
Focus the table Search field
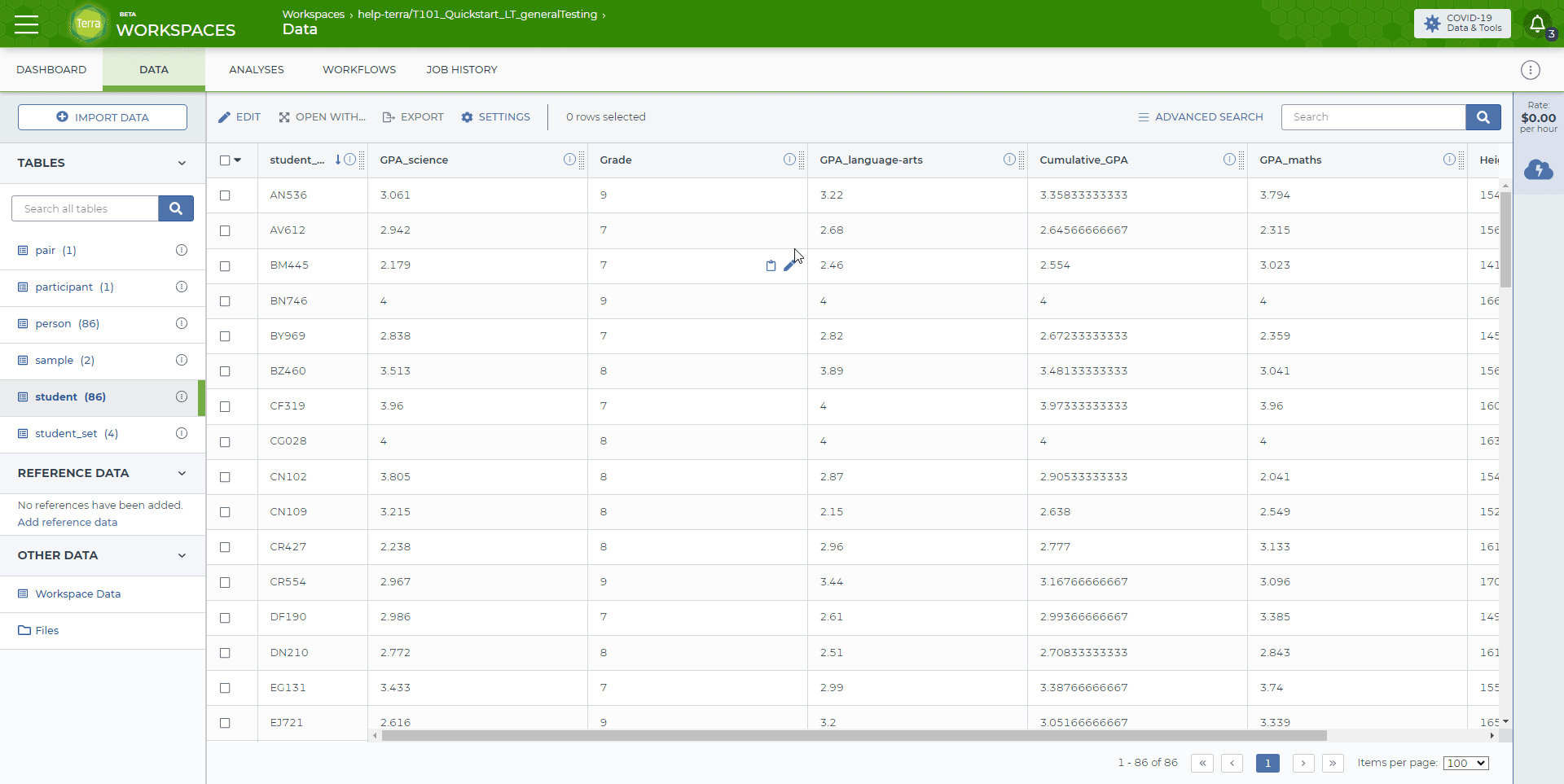coord(1373,117)
